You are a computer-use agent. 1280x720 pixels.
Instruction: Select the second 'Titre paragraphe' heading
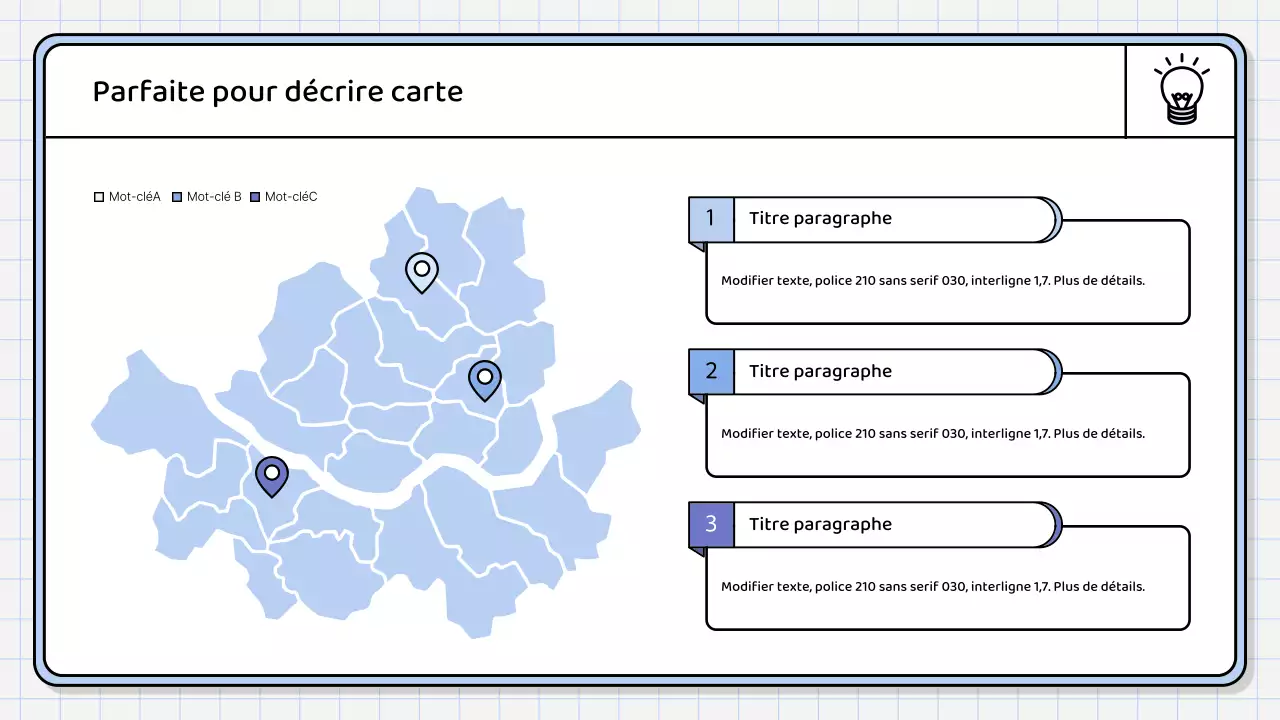point(820,372)
